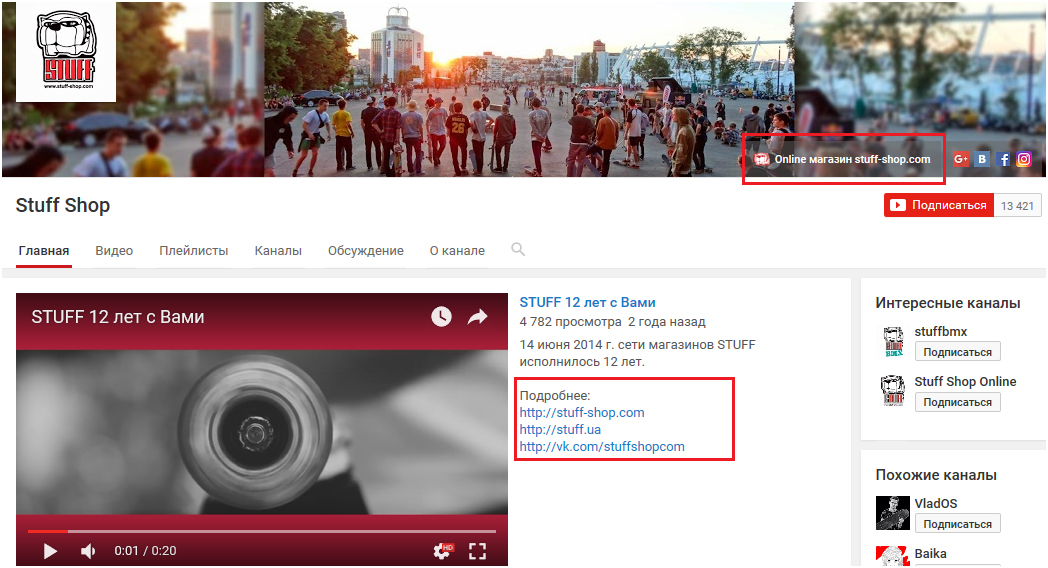Open the Baika channel name
Image resolution: width=1048 pixels, height=568 pixels.
click(930, 553)
